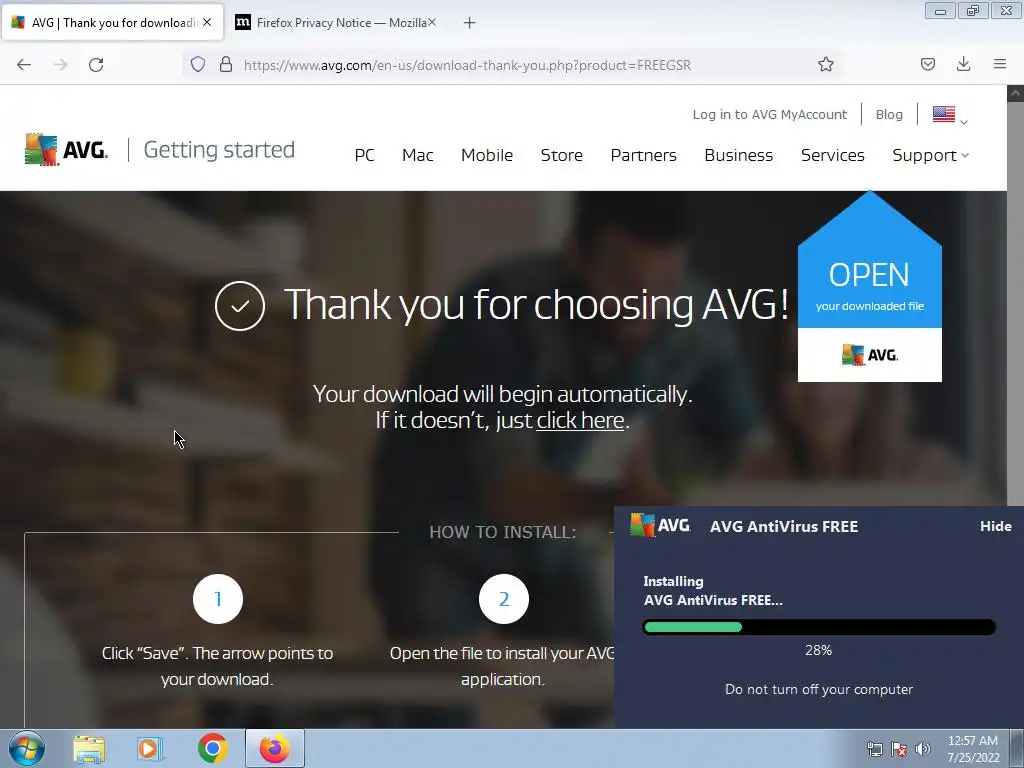Click the AVG logo in installer popup
The image size is (1024, 768).
pos(660,525)
